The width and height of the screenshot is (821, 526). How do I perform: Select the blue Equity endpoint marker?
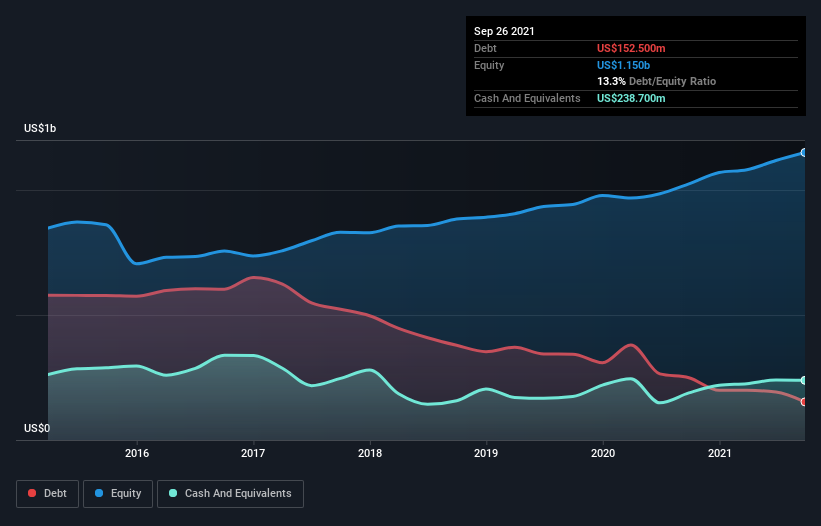coord(804,153)
